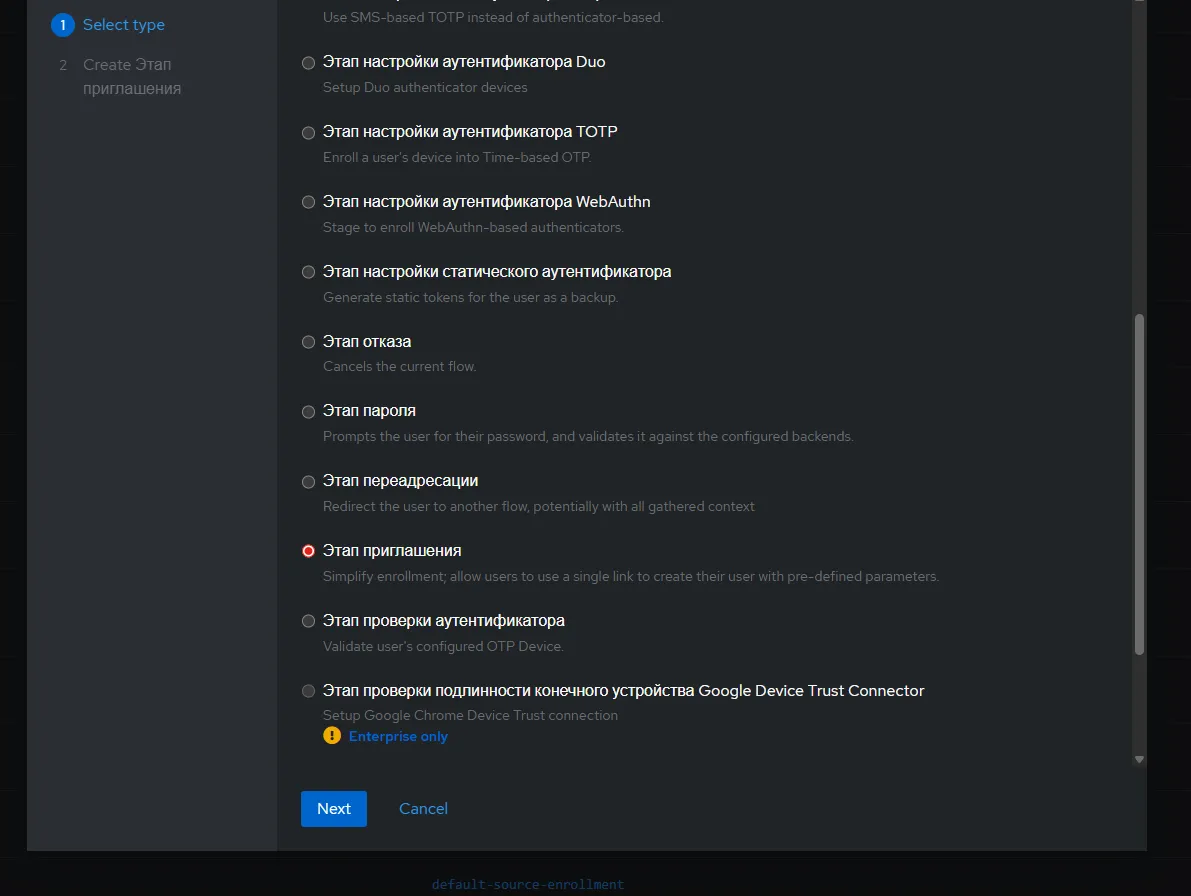Click the warning icon beside Enterprise only
This screenshot has height=896, width=1191.
tap(331, 735)
